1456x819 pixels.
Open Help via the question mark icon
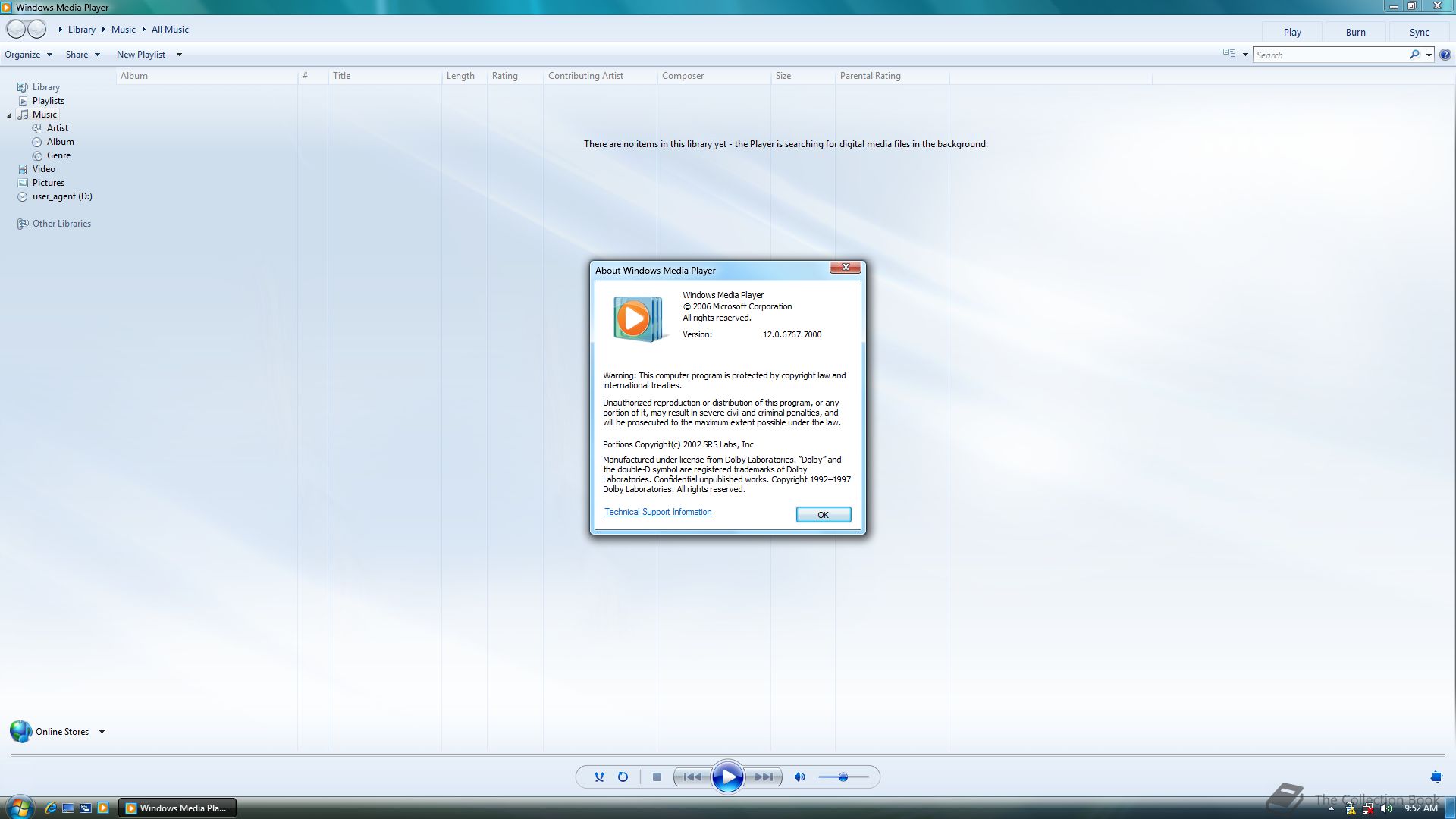1445,55
